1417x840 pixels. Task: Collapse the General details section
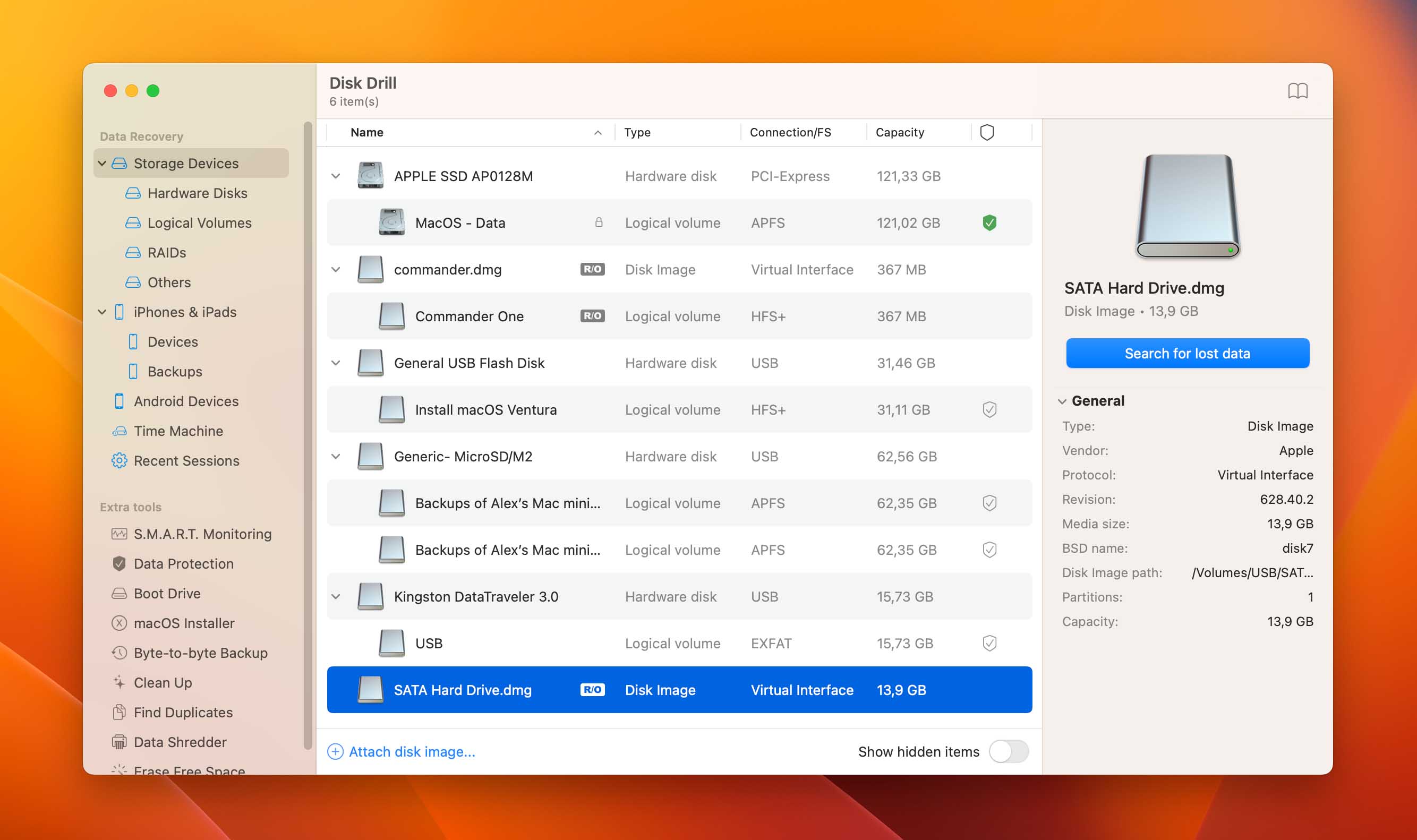(x=1062, y=401)
